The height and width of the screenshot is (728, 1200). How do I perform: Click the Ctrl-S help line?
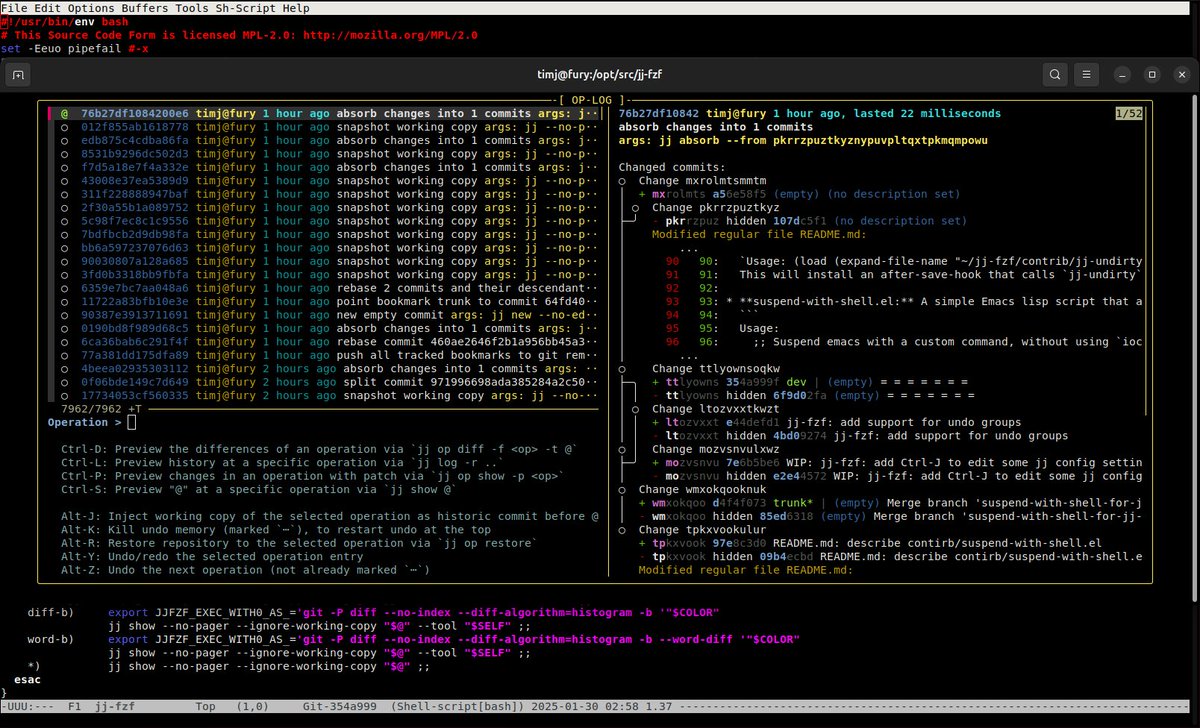coord(260,490)
